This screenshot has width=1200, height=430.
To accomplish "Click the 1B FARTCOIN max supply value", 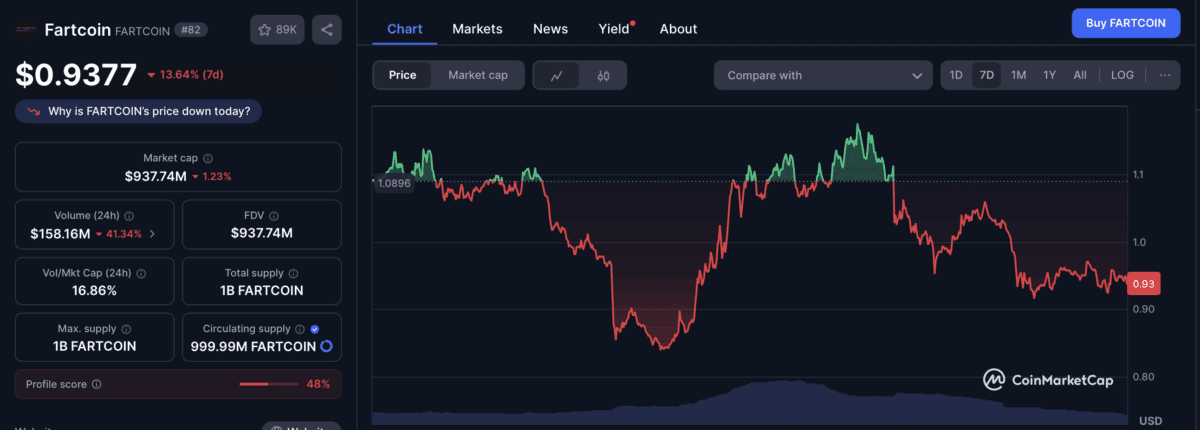I will [x=94, y=347].
